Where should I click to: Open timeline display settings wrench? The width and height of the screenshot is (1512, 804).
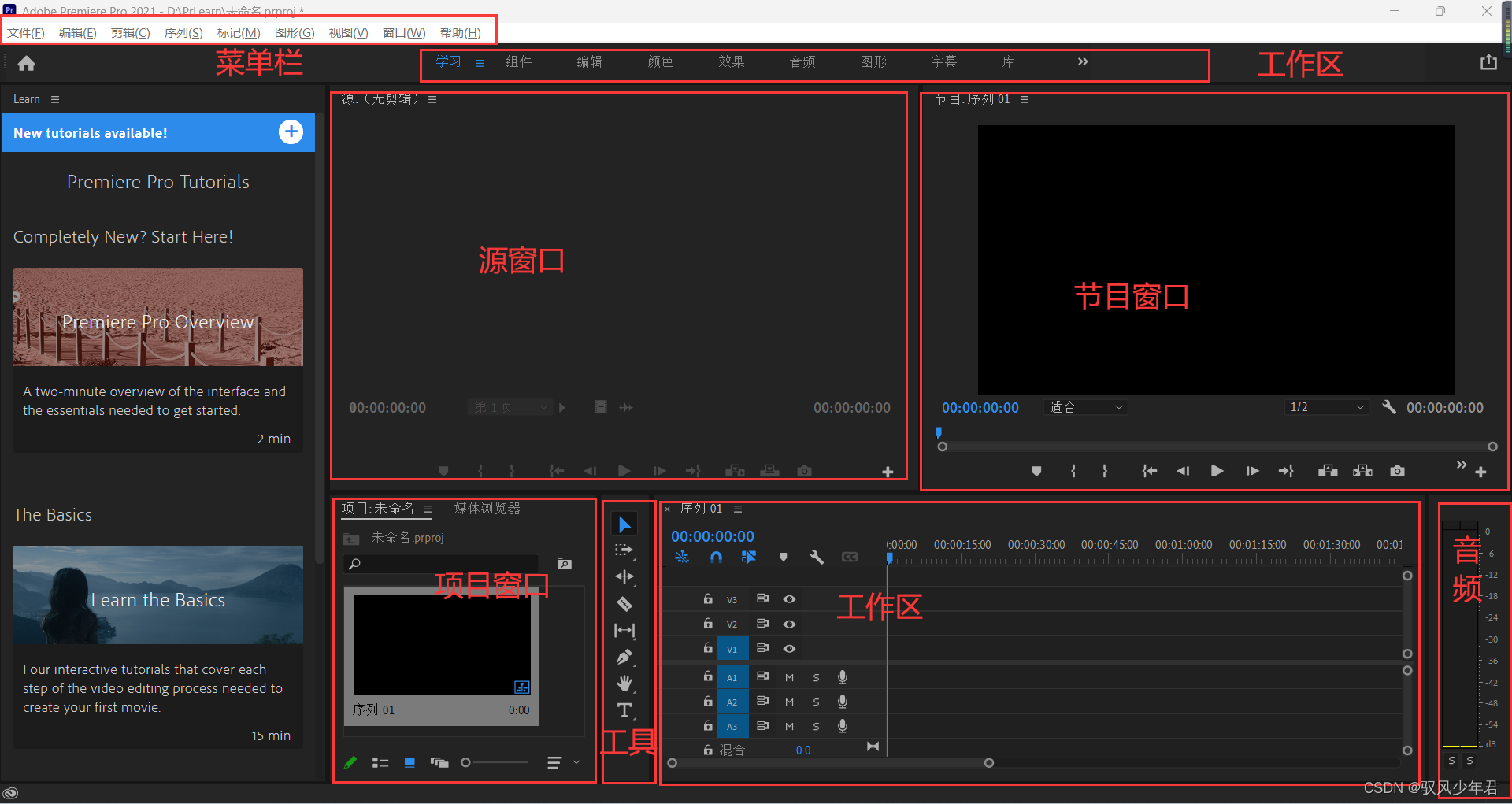pyautogui.click(x=817, y=557)
